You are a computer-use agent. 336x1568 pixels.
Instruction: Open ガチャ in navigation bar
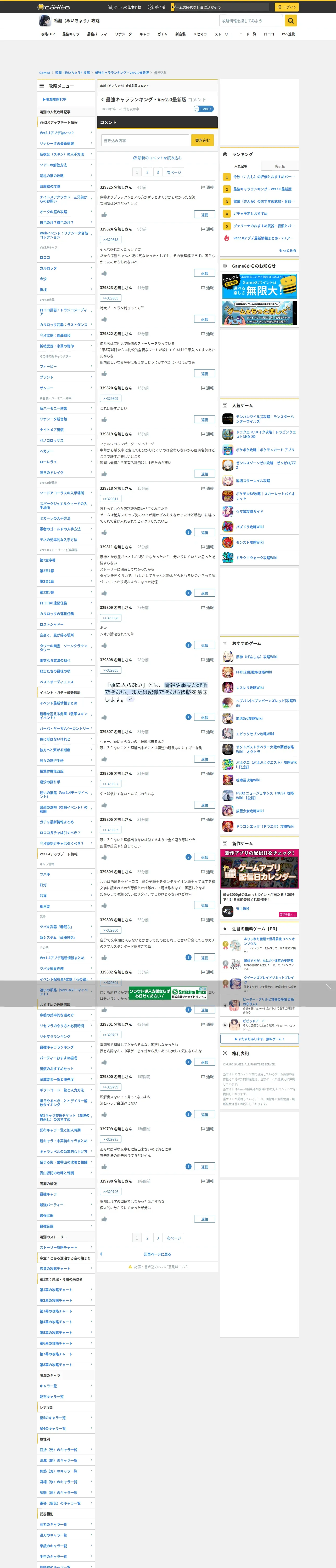[162, 34]
